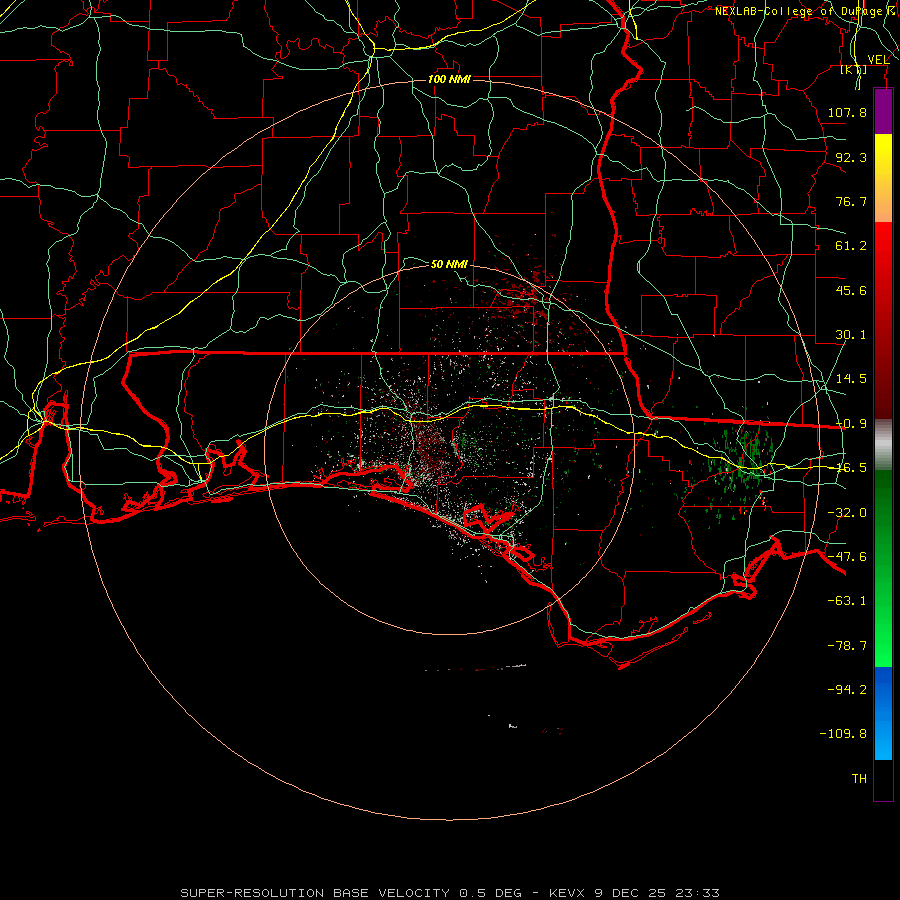Select the 30.1 legend value

[x=851, y=335]
